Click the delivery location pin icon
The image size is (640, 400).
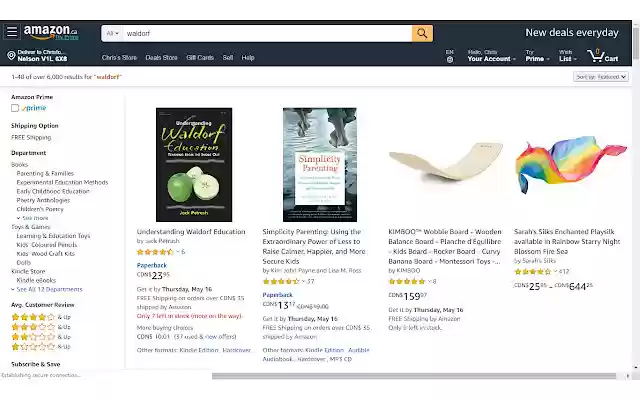[x=11, y=56]
